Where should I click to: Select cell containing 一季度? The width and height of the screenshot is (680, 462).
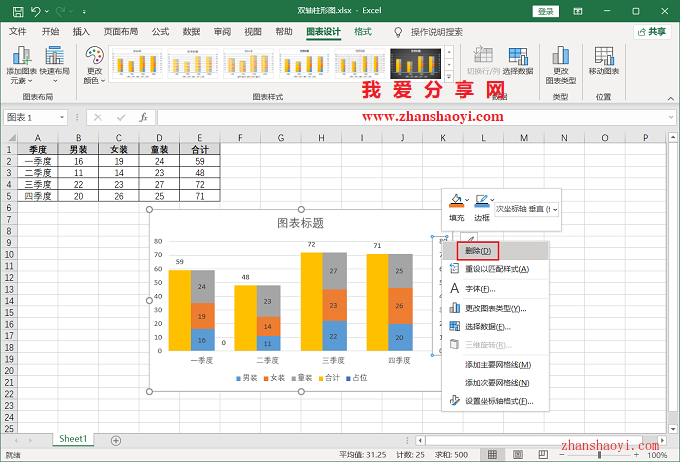(x=38, y=161)
